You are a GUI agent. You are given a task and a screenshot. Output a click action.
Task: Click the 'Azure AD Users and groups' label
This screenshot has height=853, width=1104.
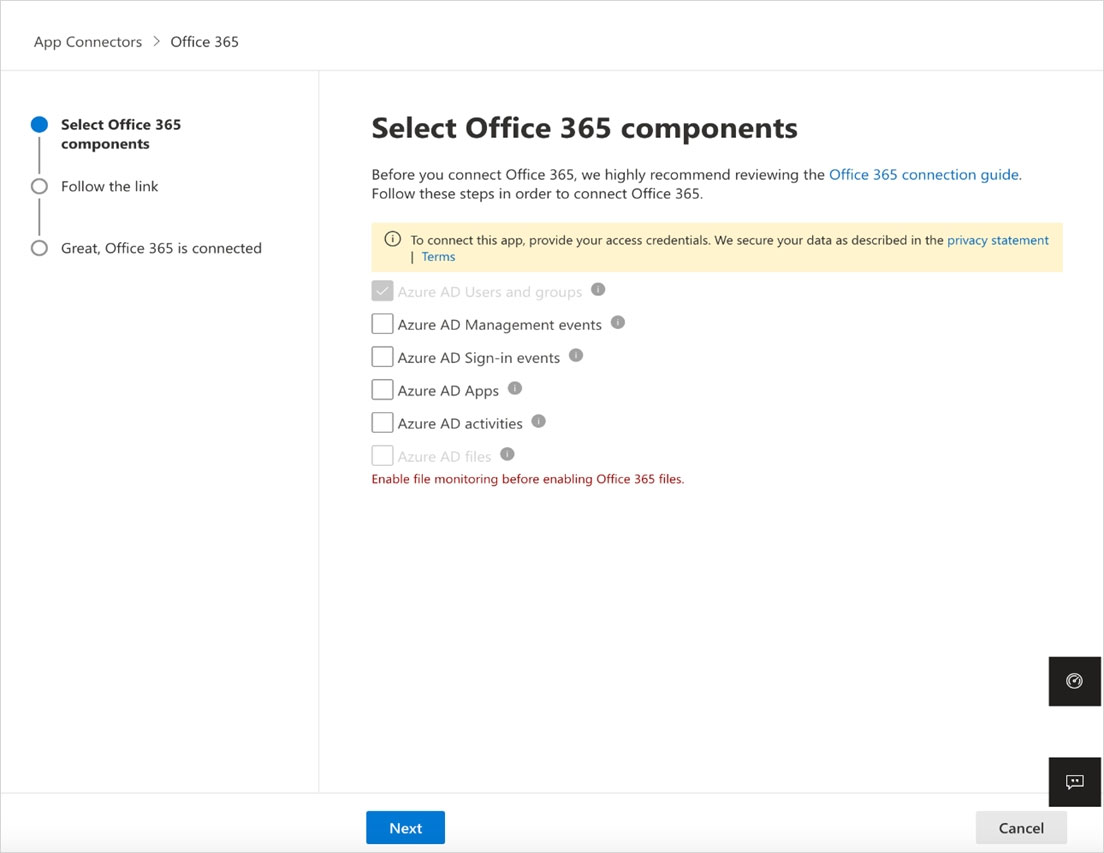[490, 292]
